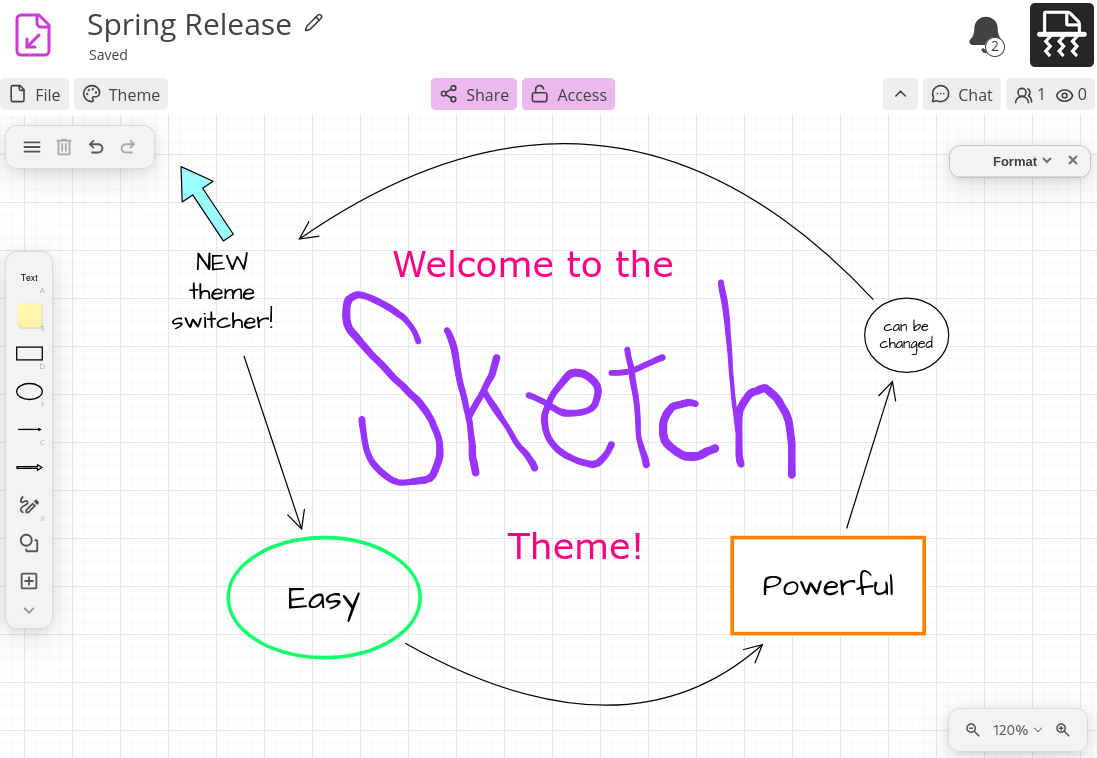The height and width of the screenshot is (758, 1097).
Task: Click the Share button
Action: tap(474, 94)
